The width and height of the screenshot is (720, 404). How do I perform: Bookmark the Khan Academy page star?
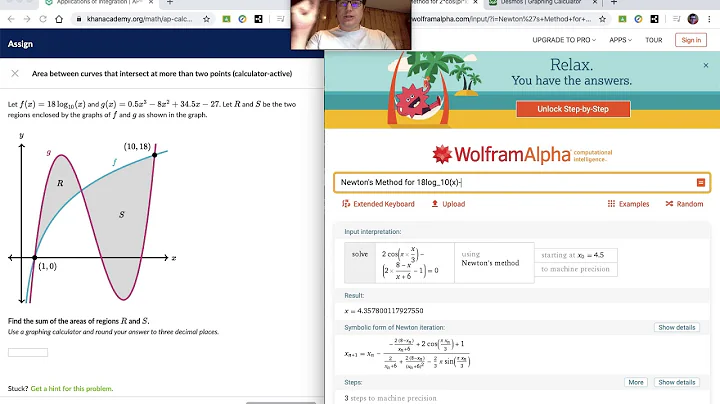[x=207, y=19]
